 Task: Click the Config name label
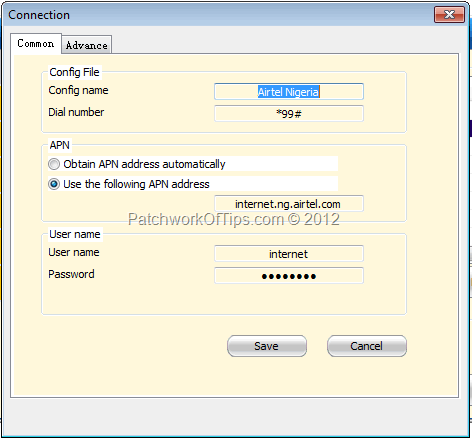click(78, 90)
